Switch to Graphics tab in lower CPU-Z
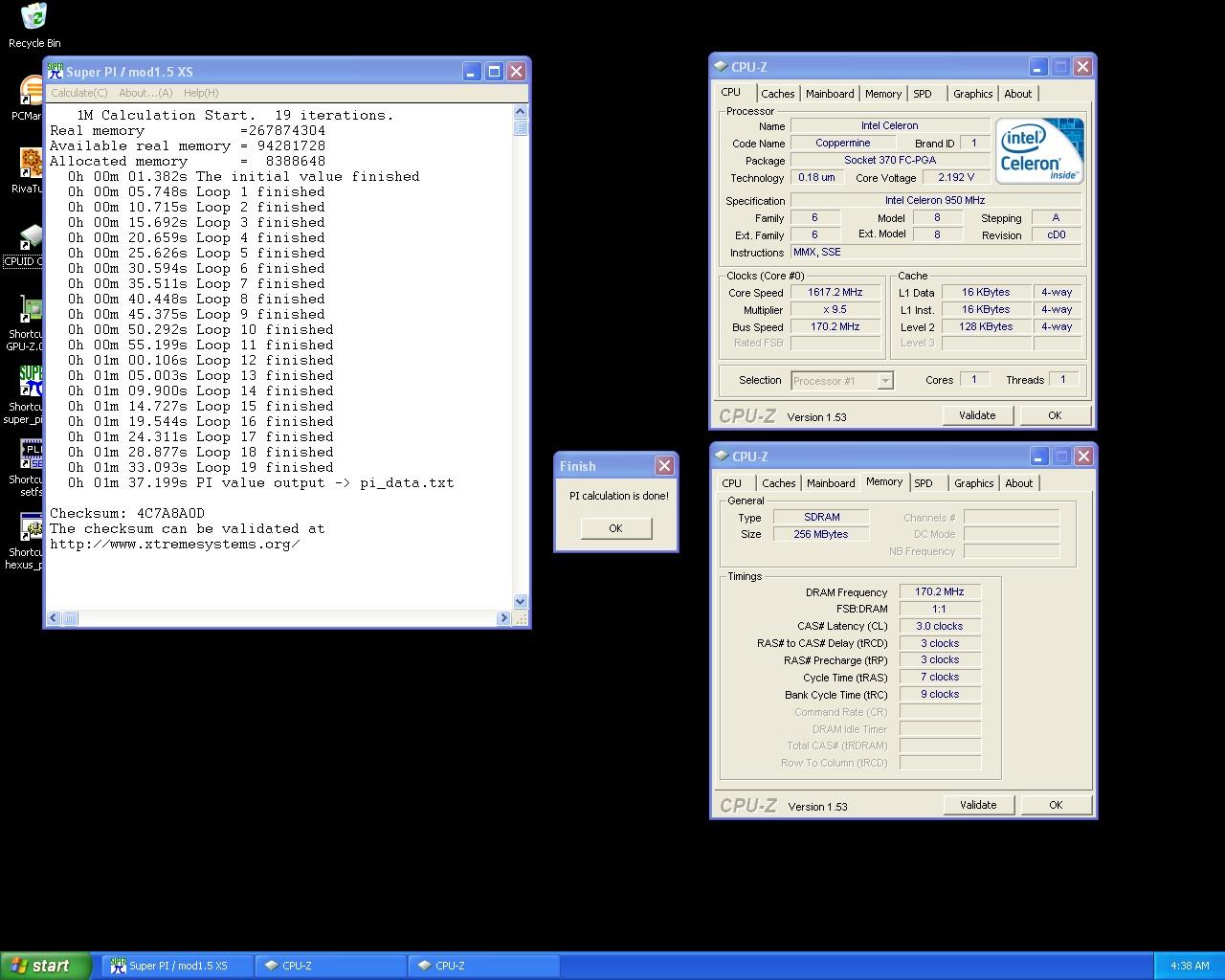Viewport: 1225px width, 980px height. pyautogui.click(x=973, y=483)
